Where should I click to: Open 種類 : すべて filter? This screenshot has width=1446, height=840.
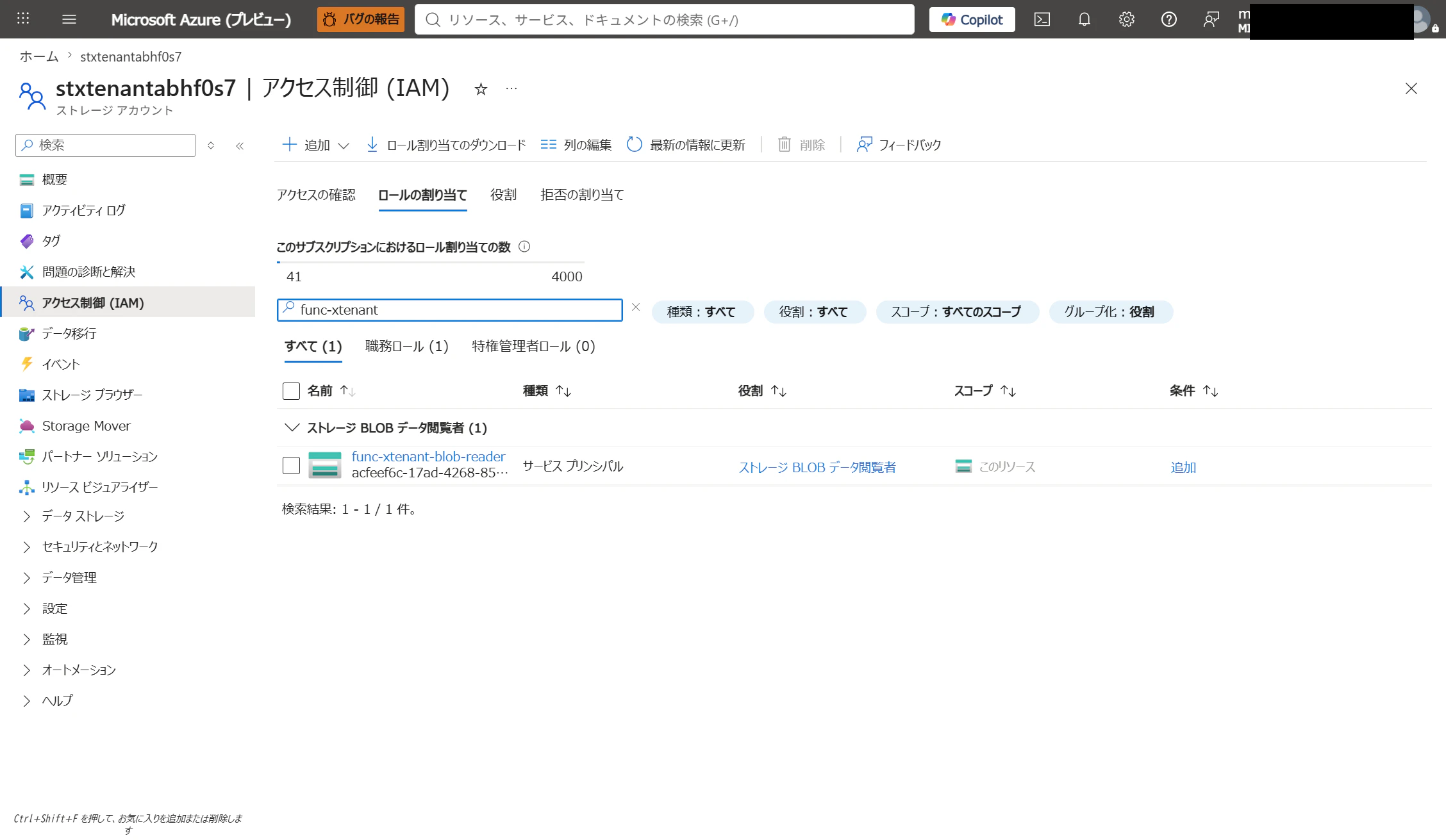(x=702, y=312)
